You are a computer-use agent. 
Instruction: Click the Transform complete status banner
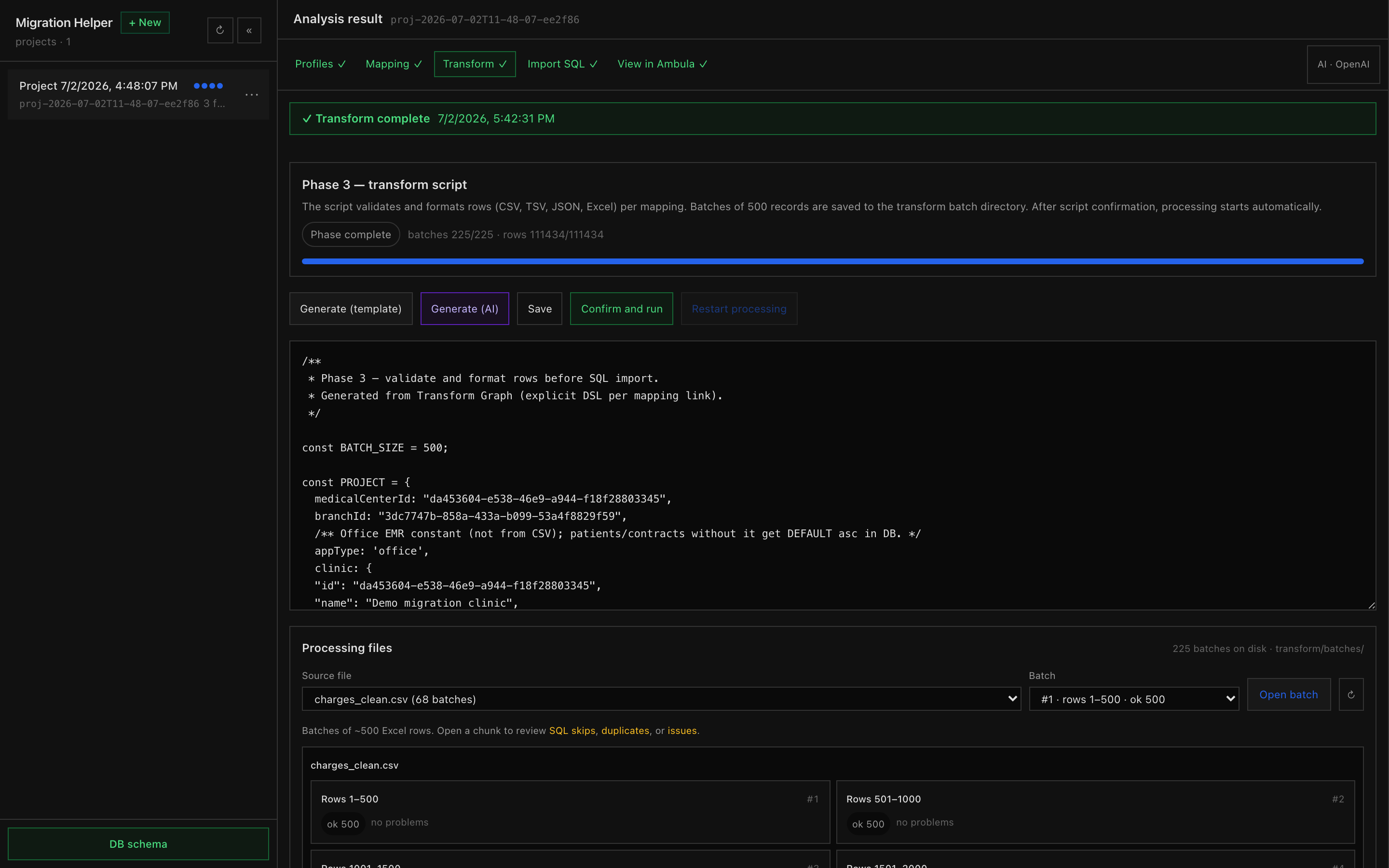pos(832,119)
